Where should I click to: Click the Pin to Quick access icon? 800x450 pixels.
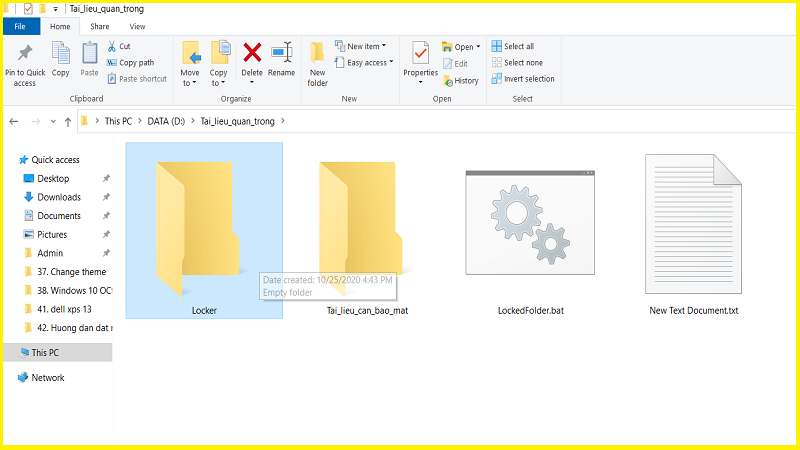24,53
